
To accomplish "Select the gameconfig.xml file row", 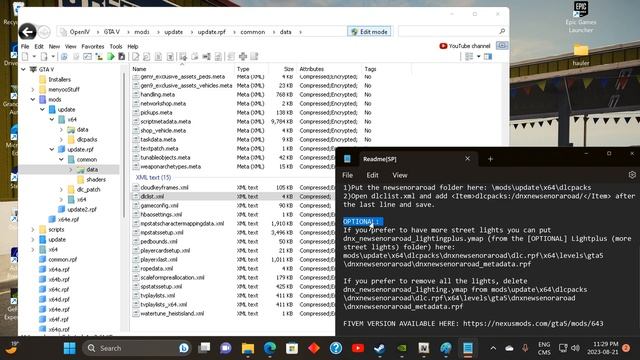I will (233, 205).
